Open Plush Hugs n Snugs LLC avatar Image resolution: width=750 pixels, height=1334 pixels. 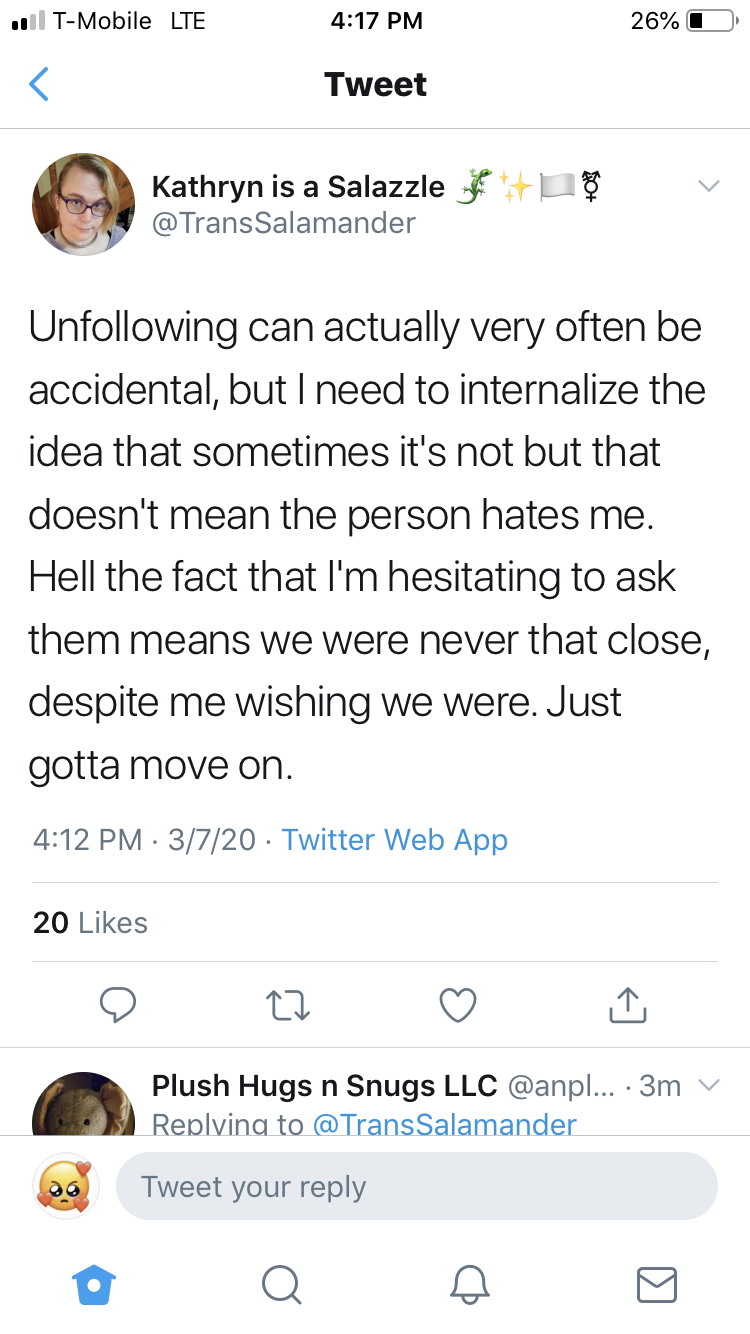point(84,1103)
